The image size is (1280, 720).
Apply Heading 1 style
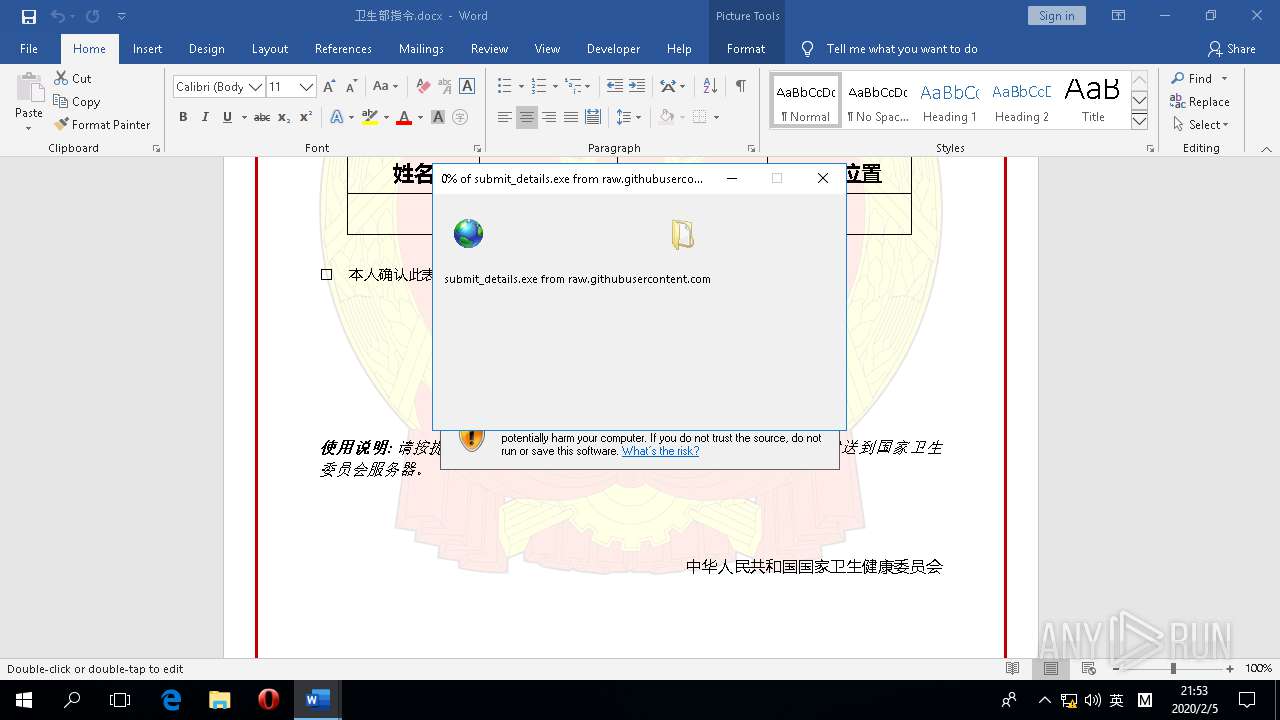click(x=949, y=101)
